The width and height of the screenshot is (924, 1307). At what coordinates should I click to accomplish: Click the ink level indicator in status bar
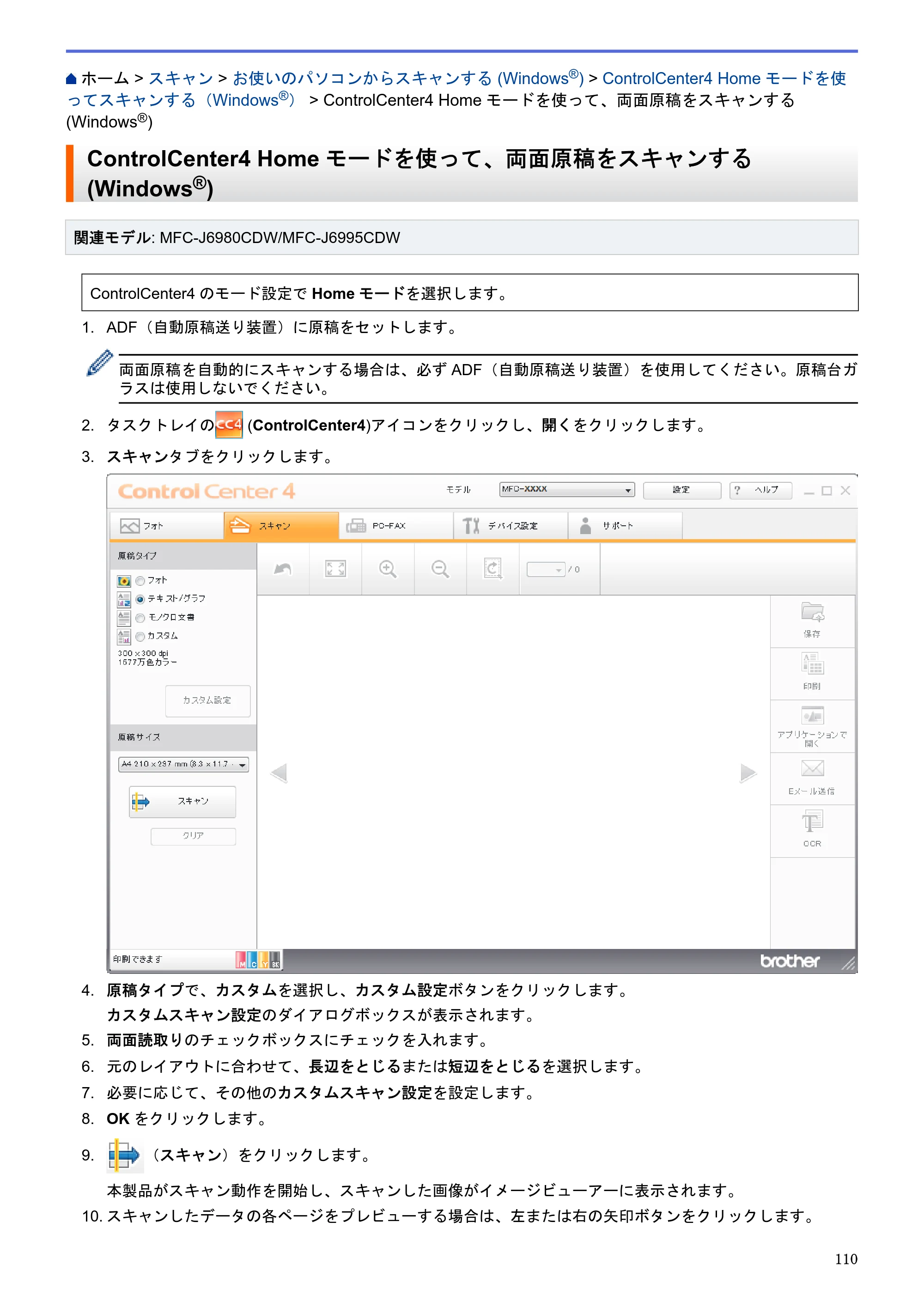click(x=258, y=960)
